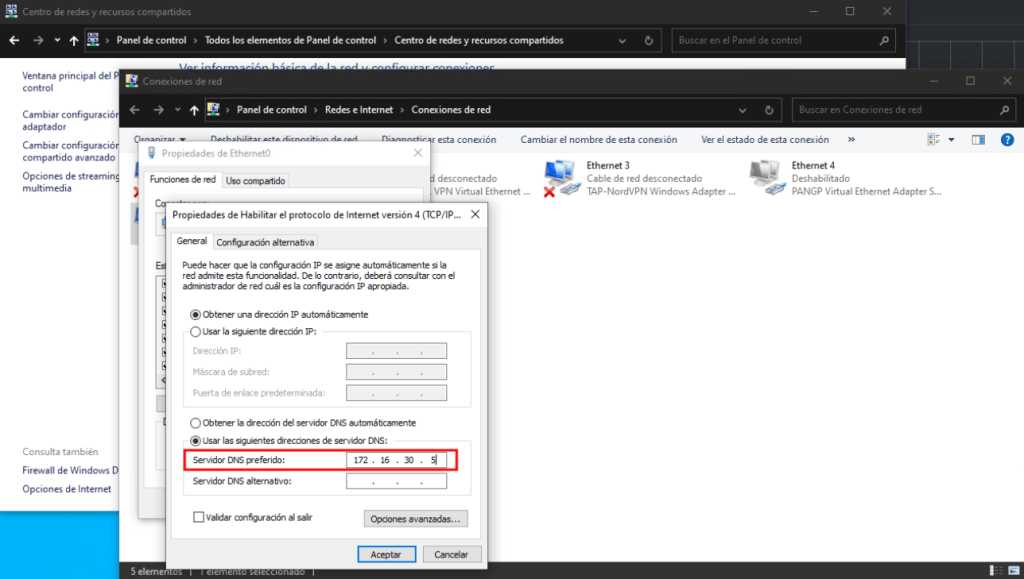Click the Aceptar button
Viewport: 1024px width, 579px height.
[x=386, y=553]
